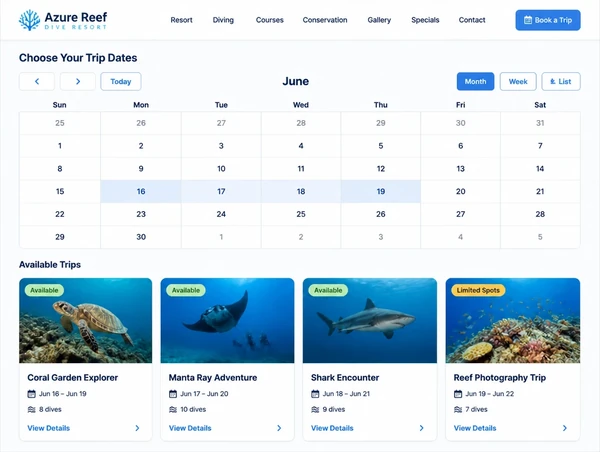Click the waves icon beside 10 dives
600x452 pixels.
[x=173, y=410]
